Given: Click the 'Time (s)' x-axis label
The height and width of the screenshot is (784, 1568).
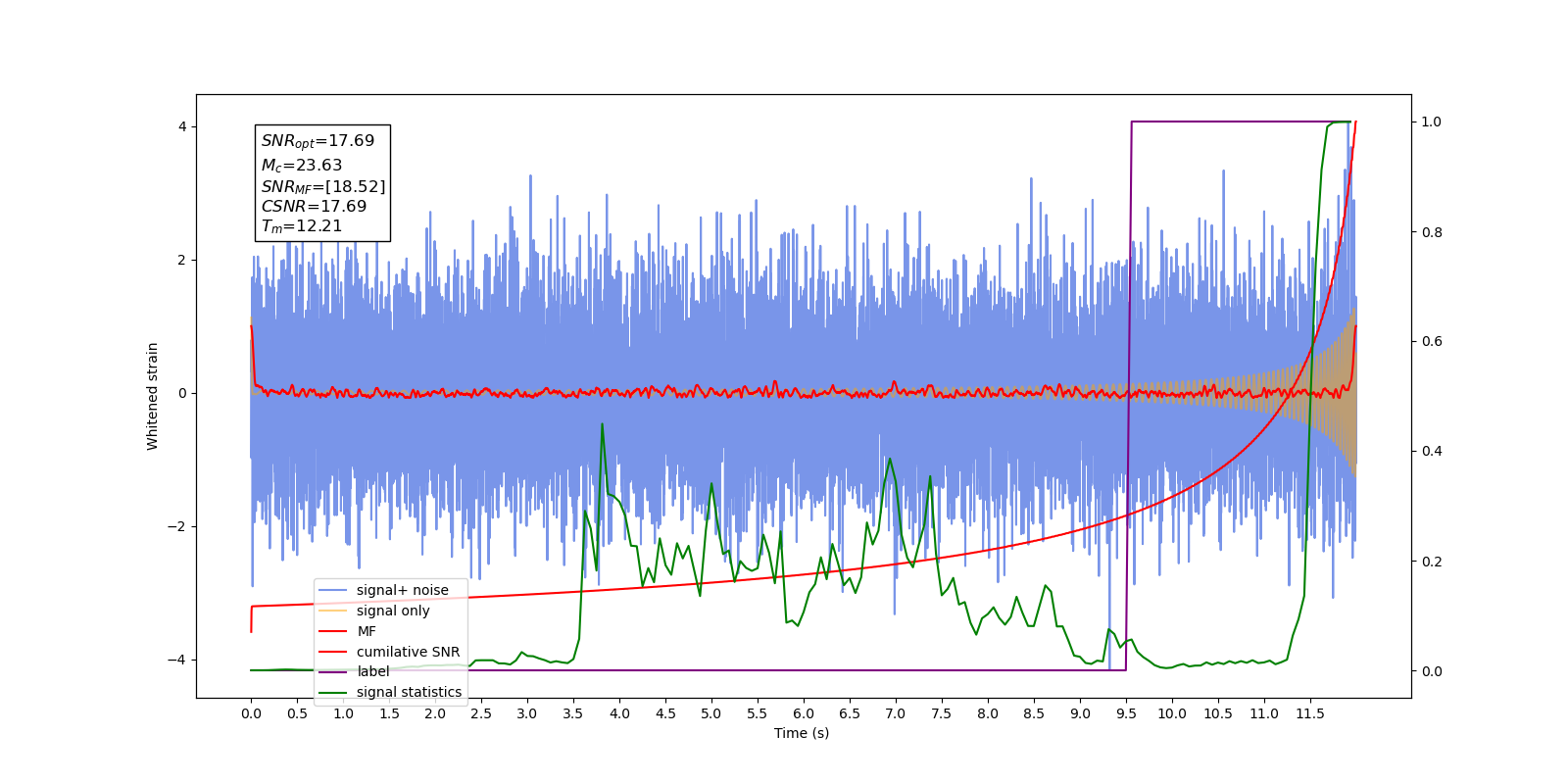Looking at the screenshot, I should tap(802, 733).
